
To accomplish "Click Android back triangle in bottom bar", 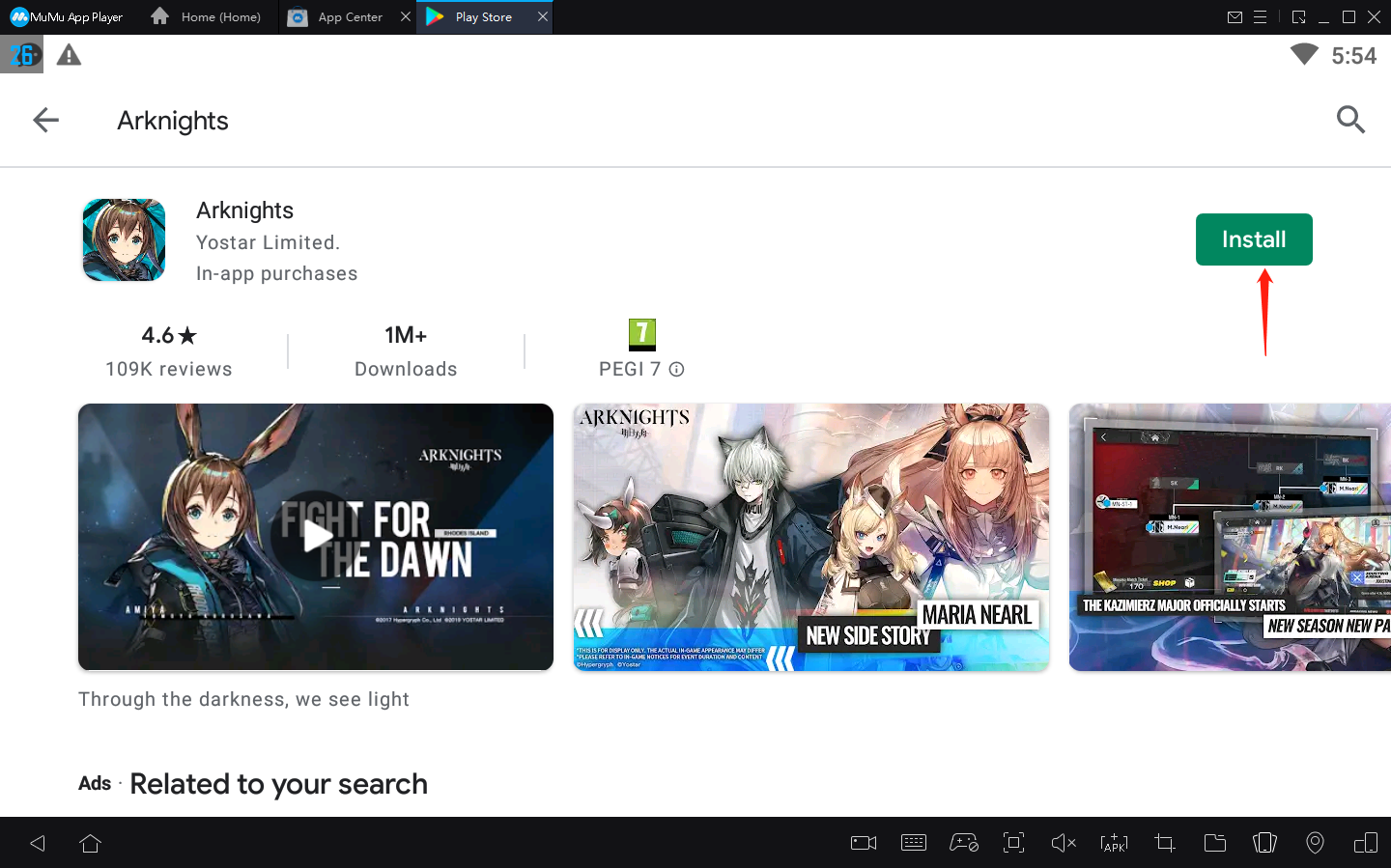I will 38,843.
